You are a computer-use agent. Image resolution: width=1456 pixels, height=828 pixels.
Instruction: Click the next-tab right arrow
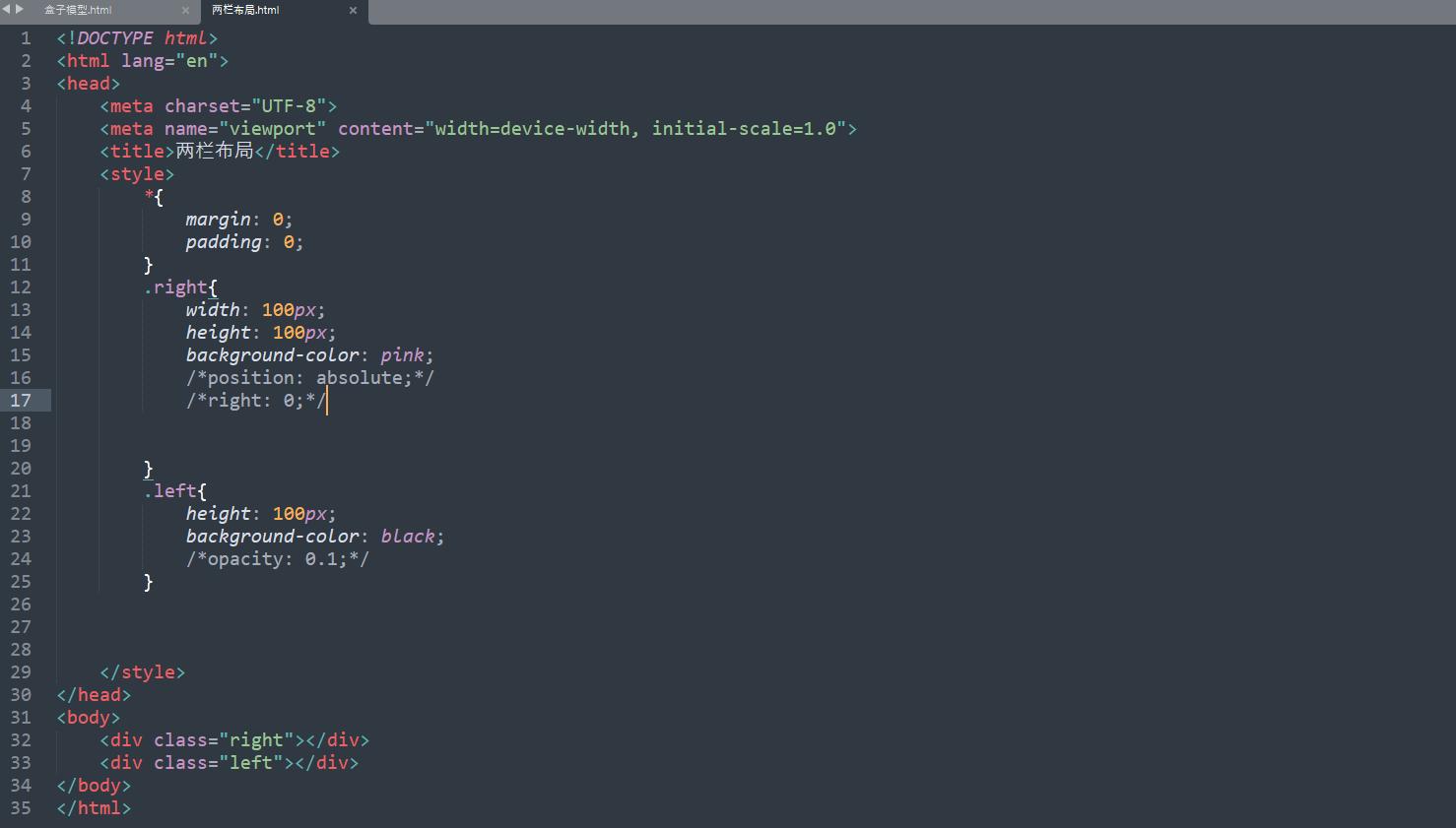pyautogui.click(x=20, y=9)
